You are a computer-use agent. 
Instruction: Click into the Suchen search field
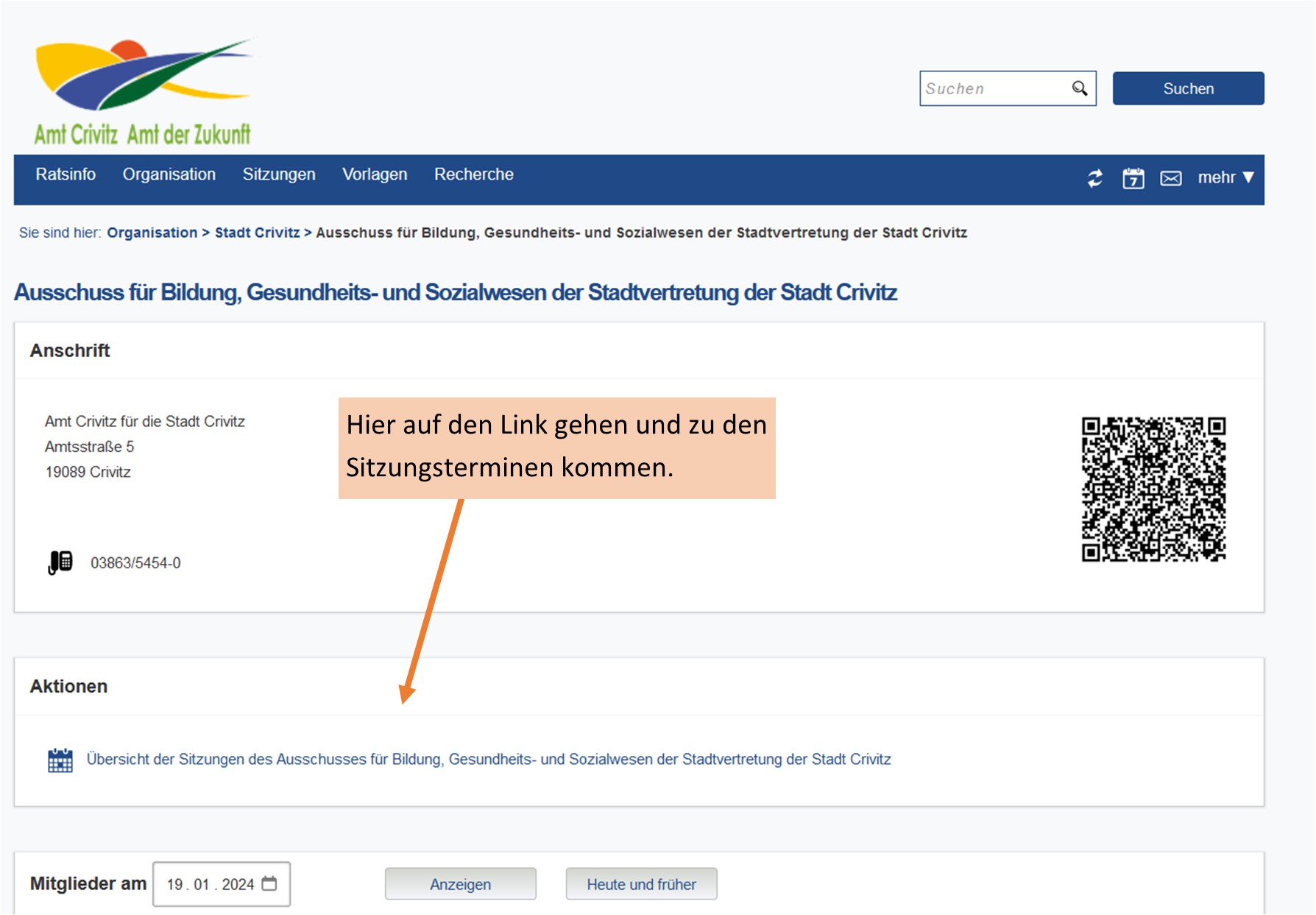pyautogui.click(x=994, y=88)
